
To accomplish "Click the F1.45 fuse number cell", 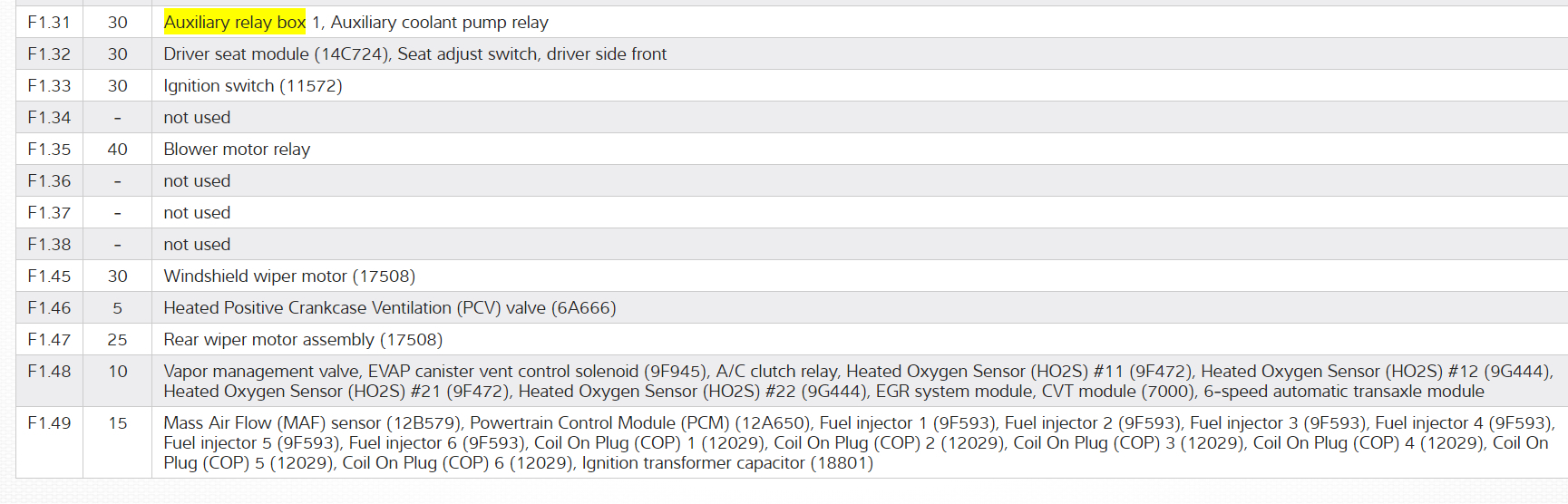I will coord(49,276).
